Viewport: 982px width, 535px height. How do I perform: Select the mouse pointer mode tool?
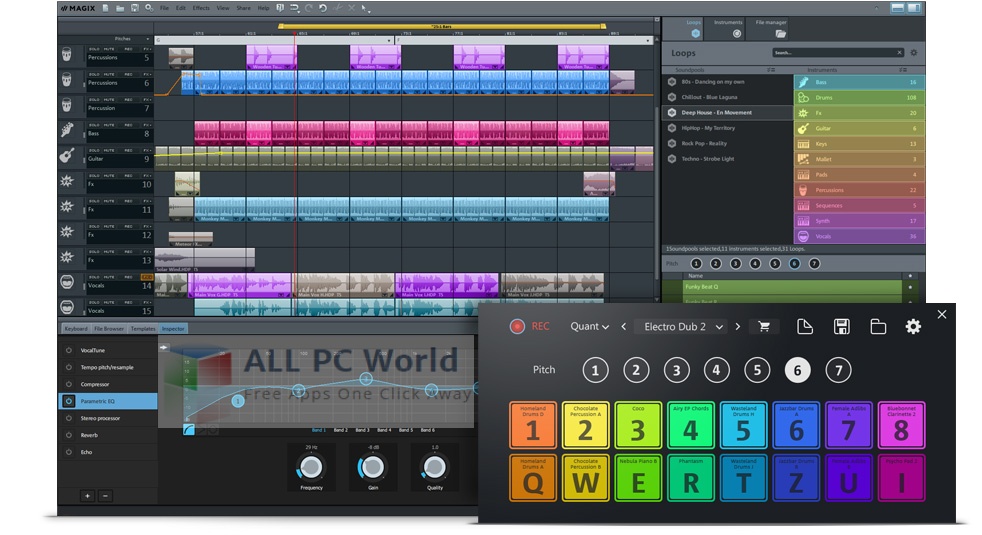coord(364,8)
